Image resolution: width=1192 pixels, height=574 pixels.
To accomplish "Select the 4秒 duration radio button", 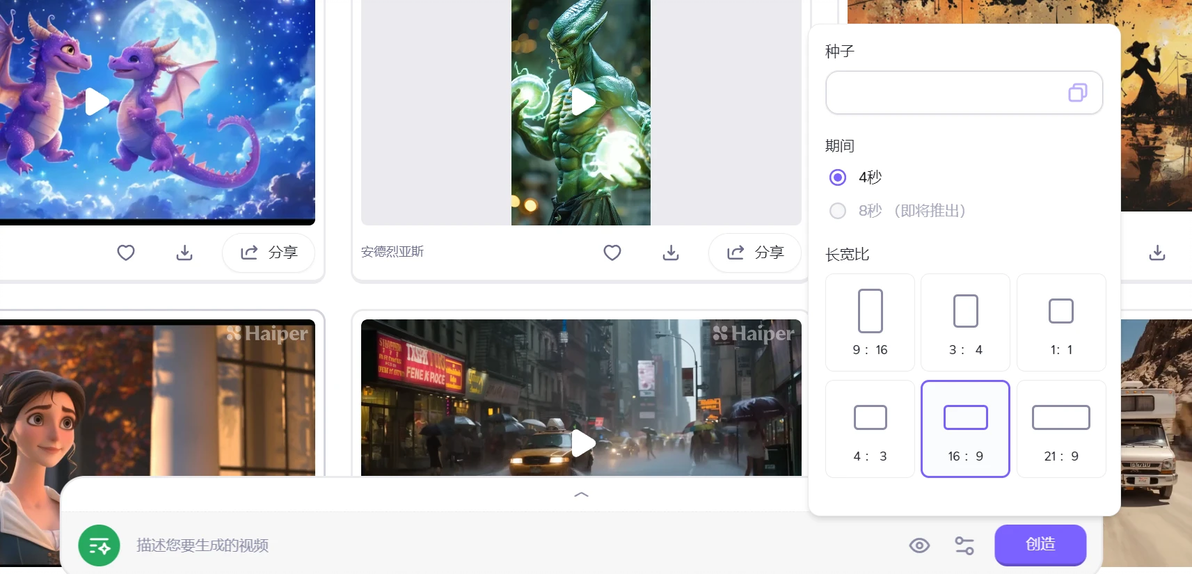I will (837, 177).
